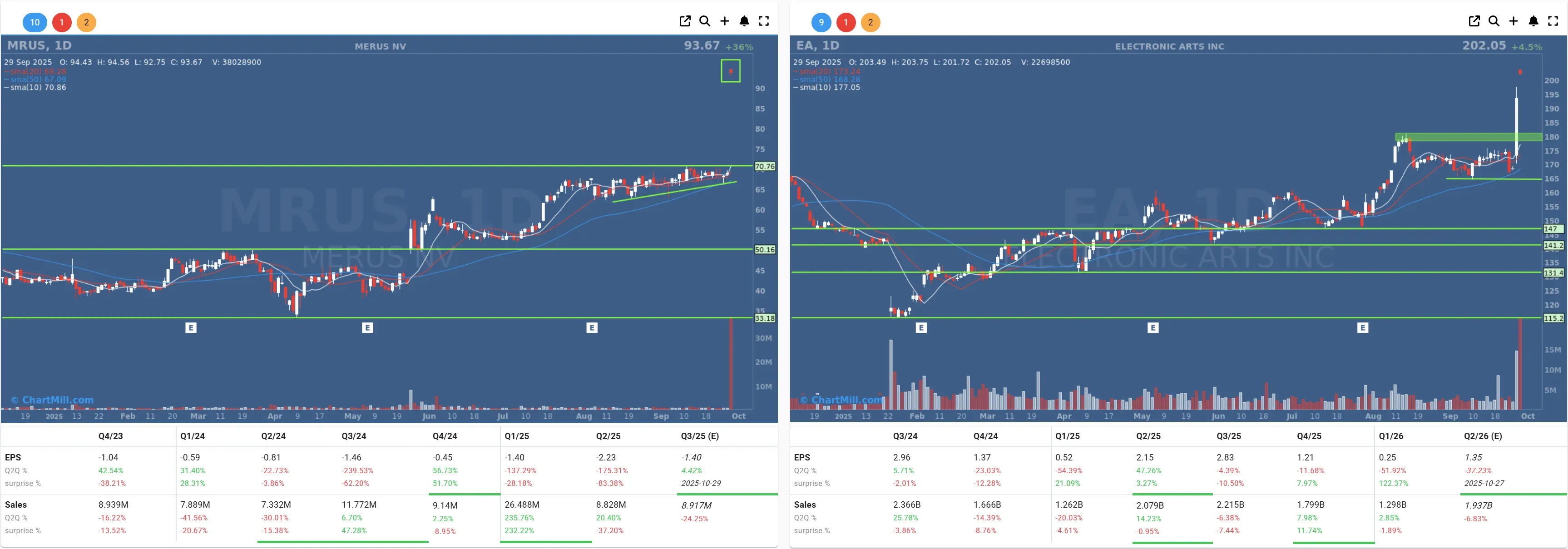The width and height of the screenshot is (1568, 549).
Task: Click the sma(50) 67.09 legend entry
Action: (35, 80)
